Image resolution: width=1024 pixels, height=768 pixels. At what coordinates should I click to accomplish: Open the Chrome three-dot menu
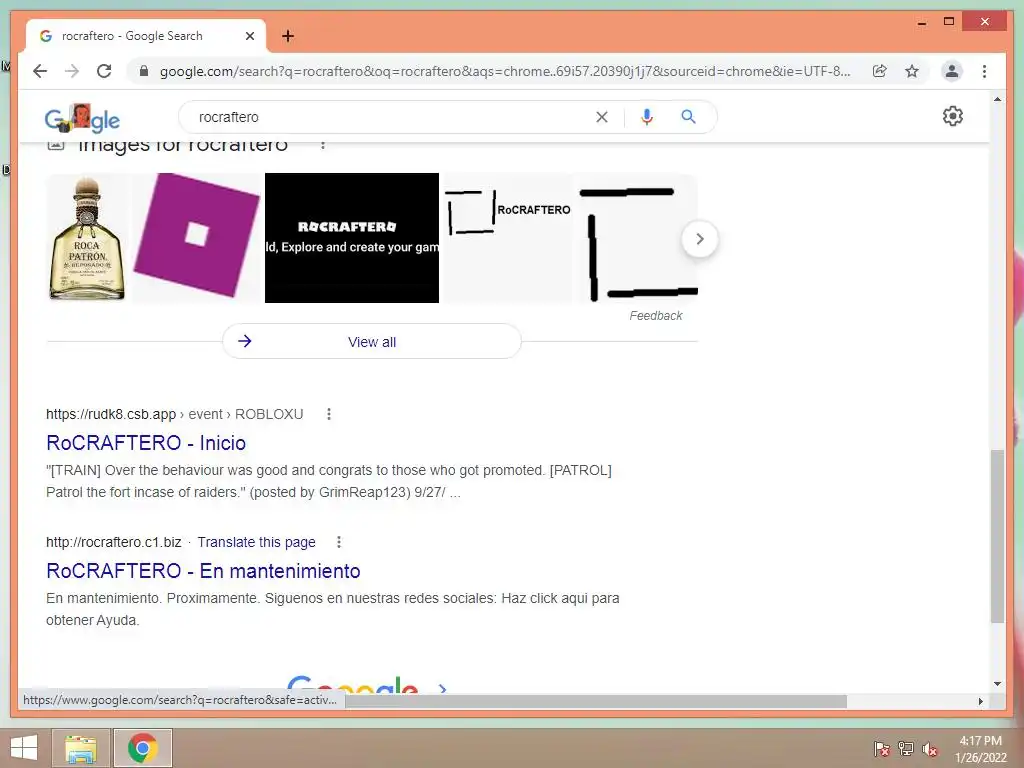coord(984,71)
